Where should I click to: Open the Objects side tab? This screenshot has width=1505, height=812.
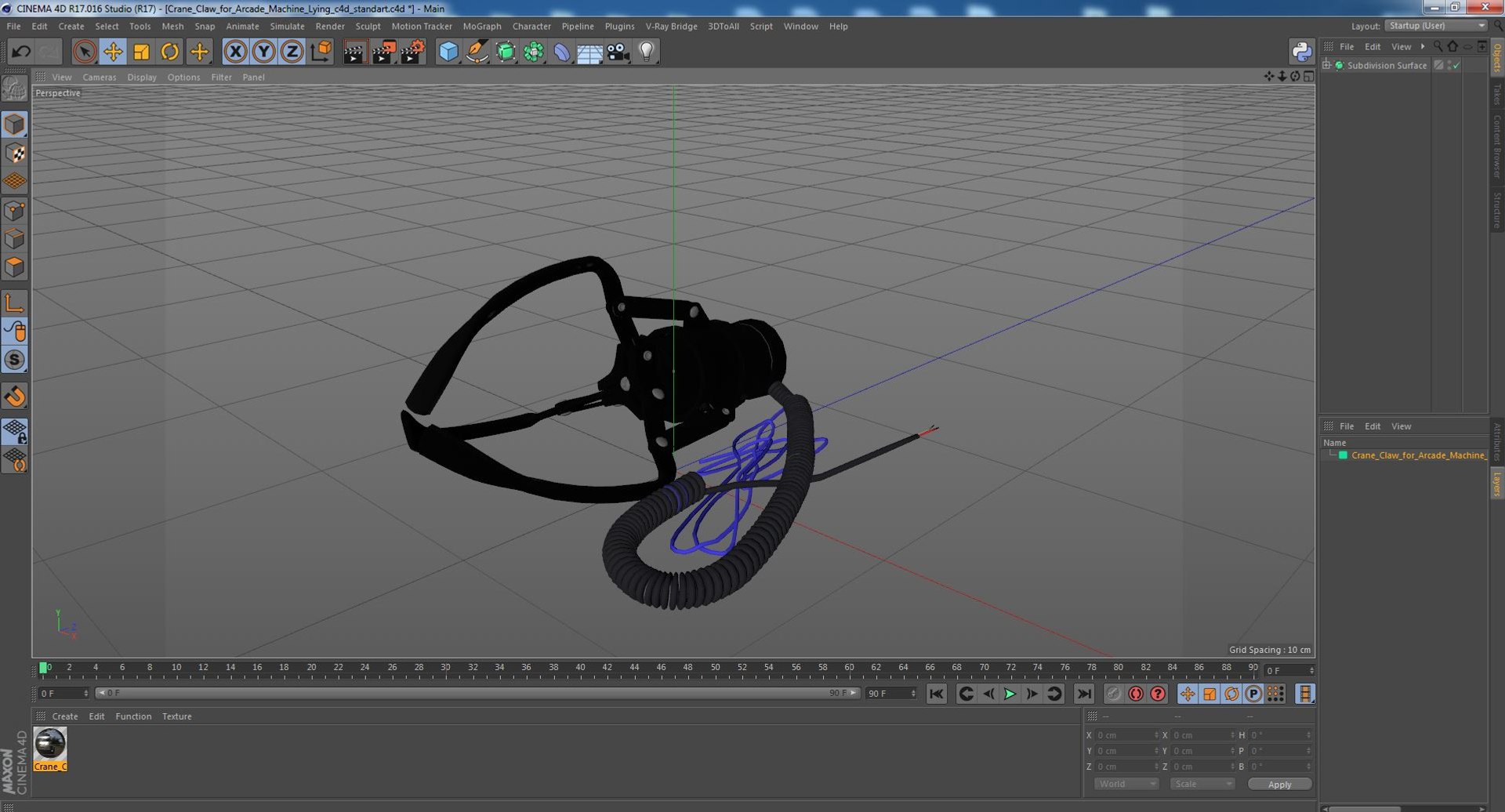point(1496,58)
